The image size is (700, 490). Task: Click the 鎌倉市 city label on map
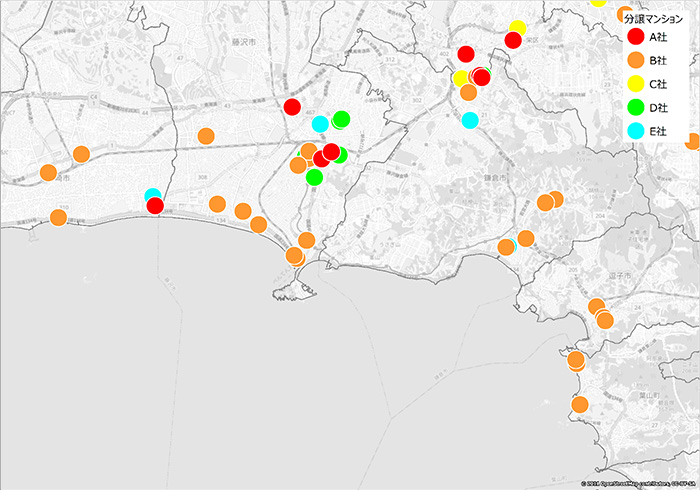(497, 176)
